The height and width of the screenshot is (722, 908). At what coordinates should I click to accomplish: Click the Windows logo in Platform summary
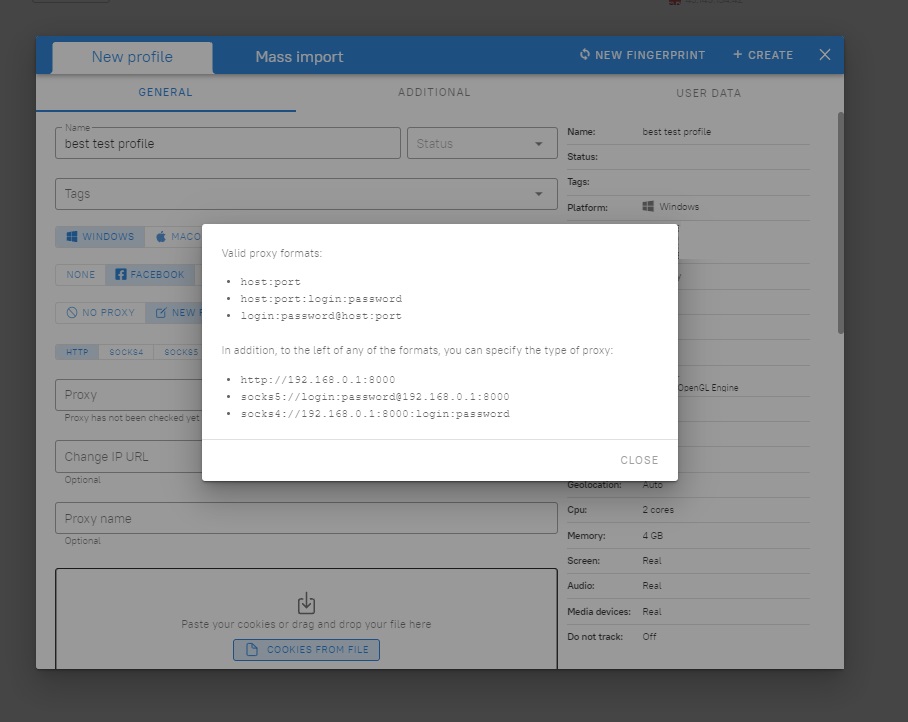tap(648, 206)
